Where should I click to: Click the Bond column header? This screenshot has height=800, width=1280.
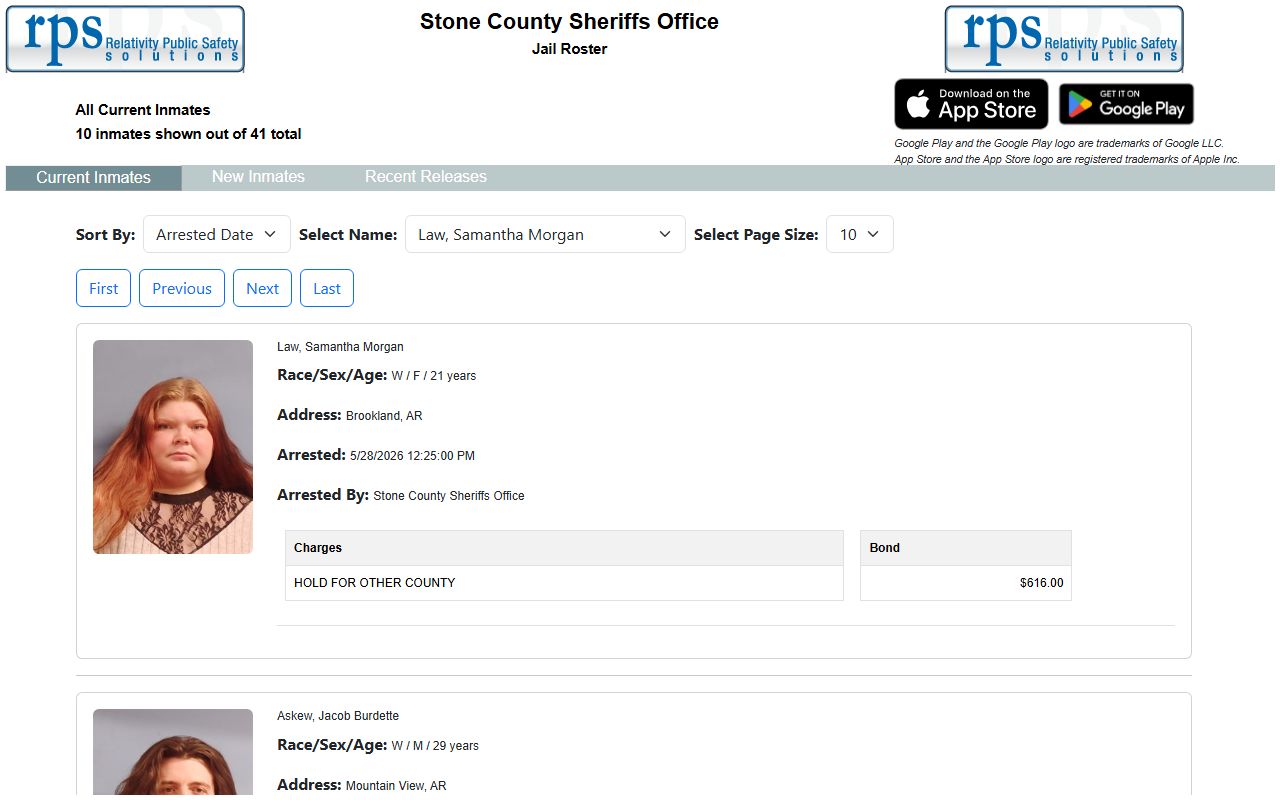pos(965,548)
